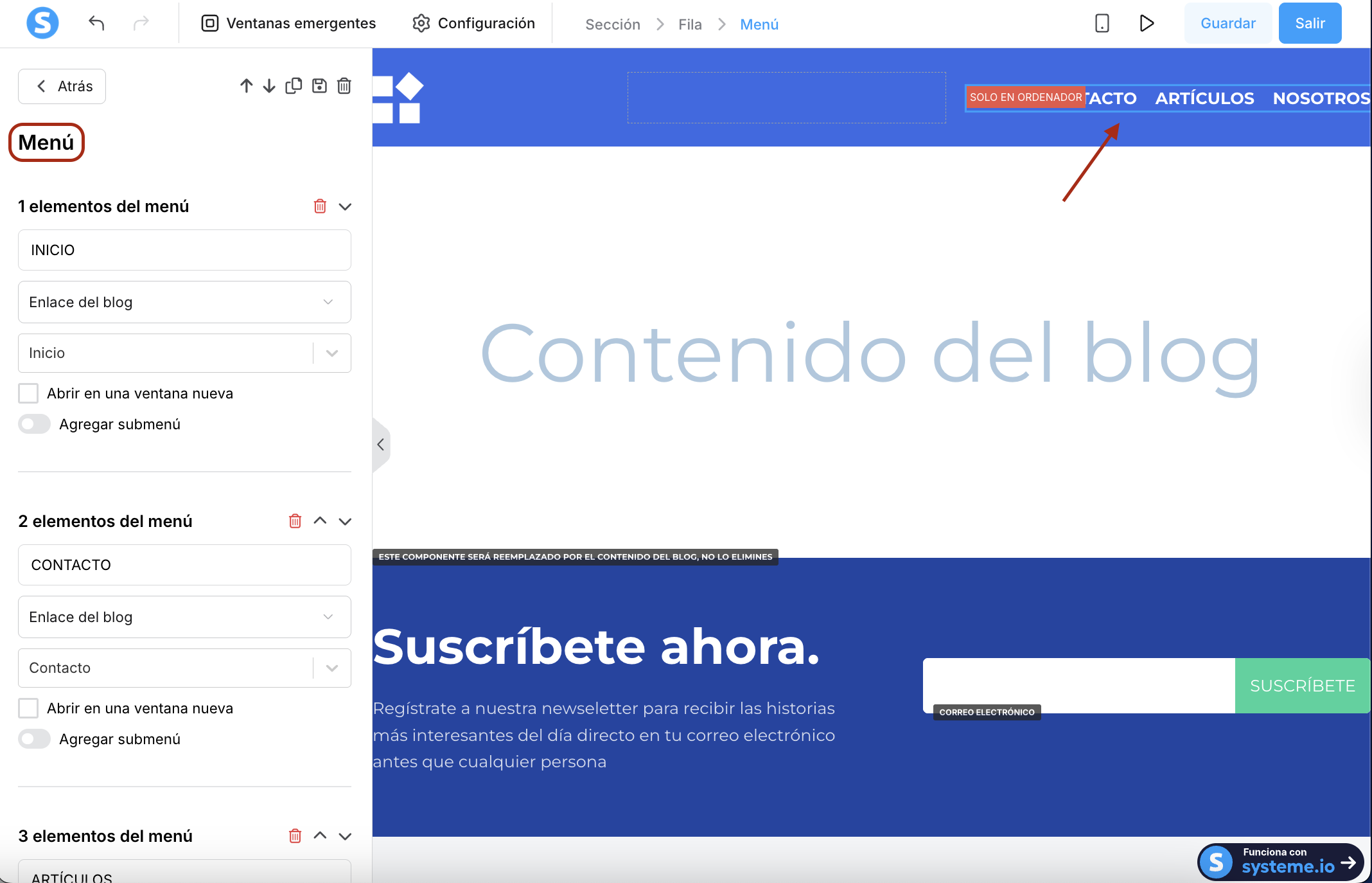Open the 'Contacto' page dropdown
This screenshot has height=883, width=1372.
pos(184,668)
